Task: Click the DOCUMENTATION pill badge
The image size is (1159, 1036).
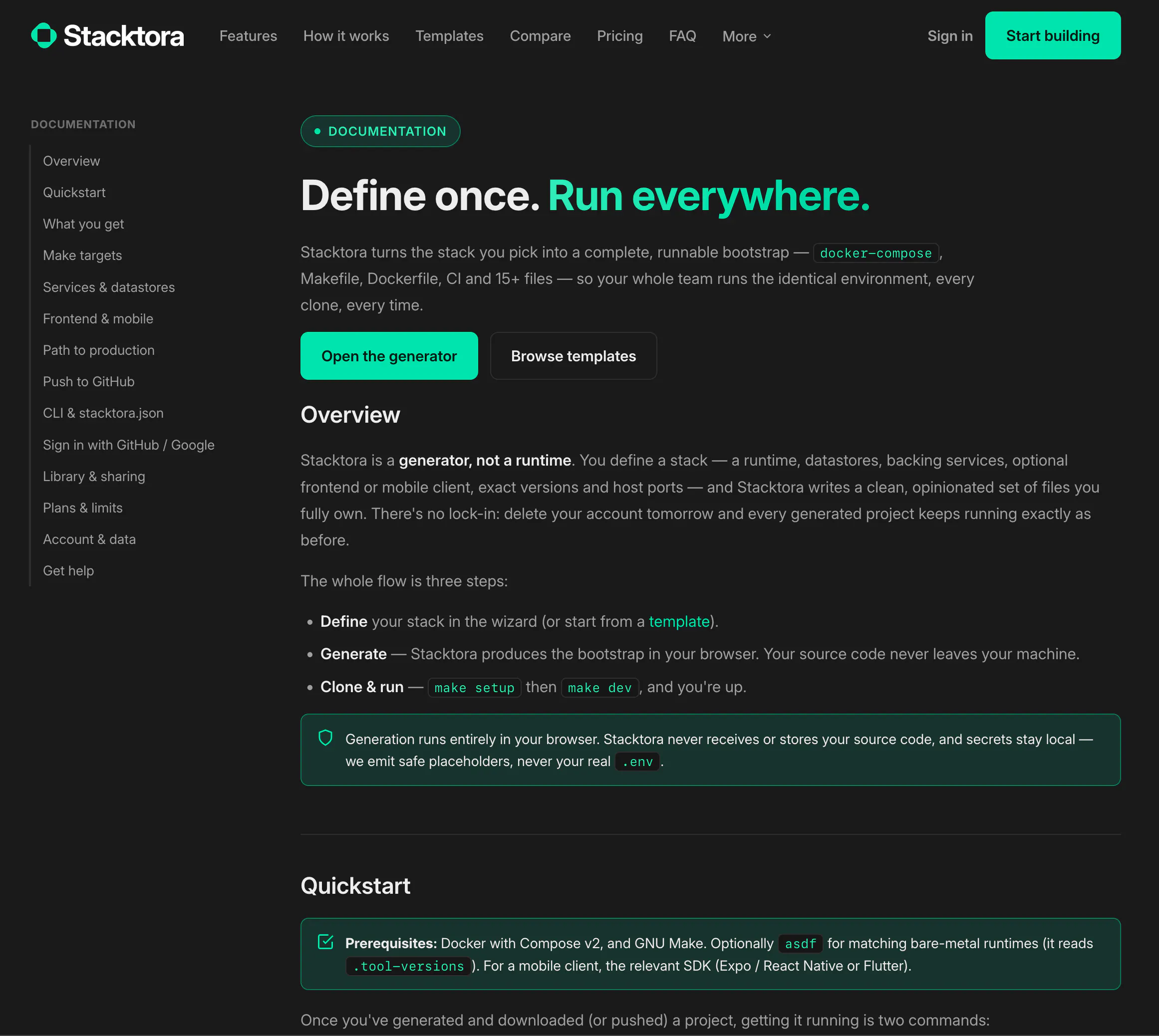Action: tap(380, 131)
